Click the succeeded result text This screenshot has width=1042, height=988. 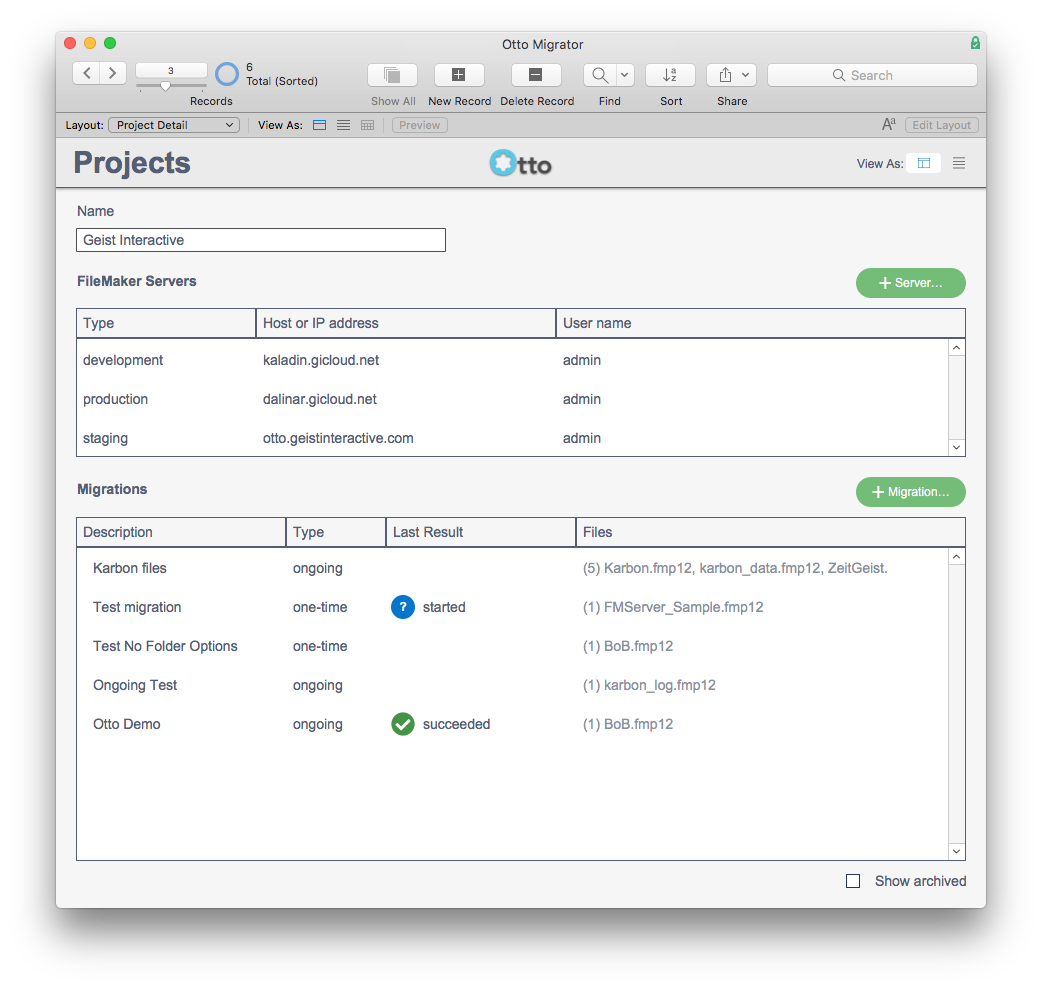tap(457, 724)
